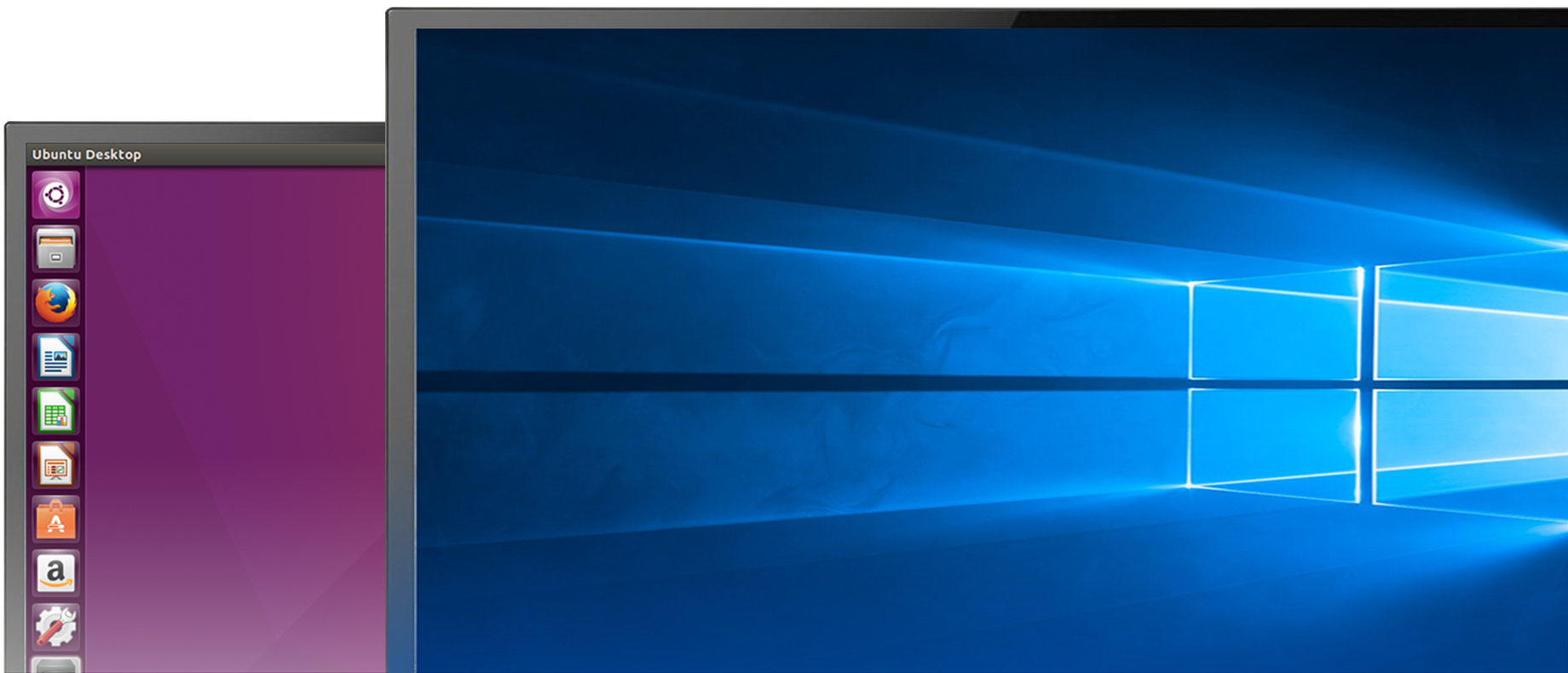1568x673 pixels.
Task: Open the Files manager from launcher
Action: (56, 249)
